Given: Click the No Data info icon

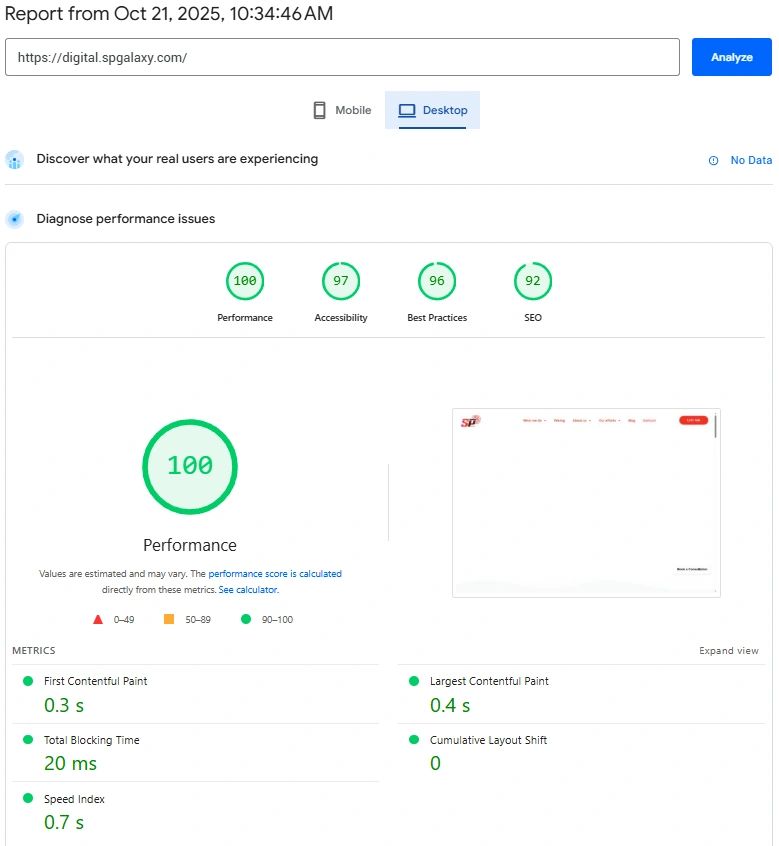Looking at the screenshot, I should (713, 161).
